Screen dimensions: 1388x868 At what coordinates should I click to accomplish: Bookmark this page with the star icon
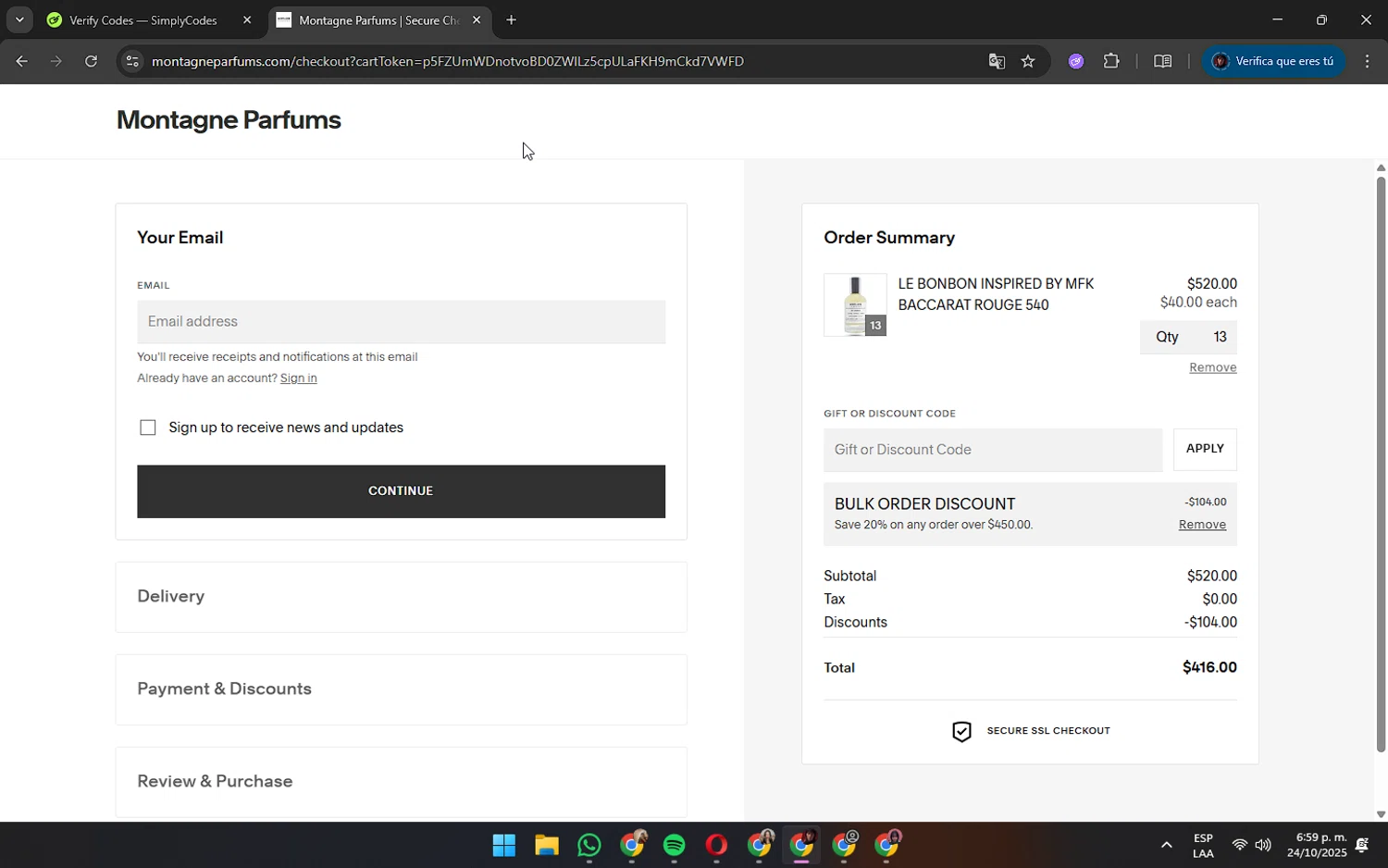1028,61
